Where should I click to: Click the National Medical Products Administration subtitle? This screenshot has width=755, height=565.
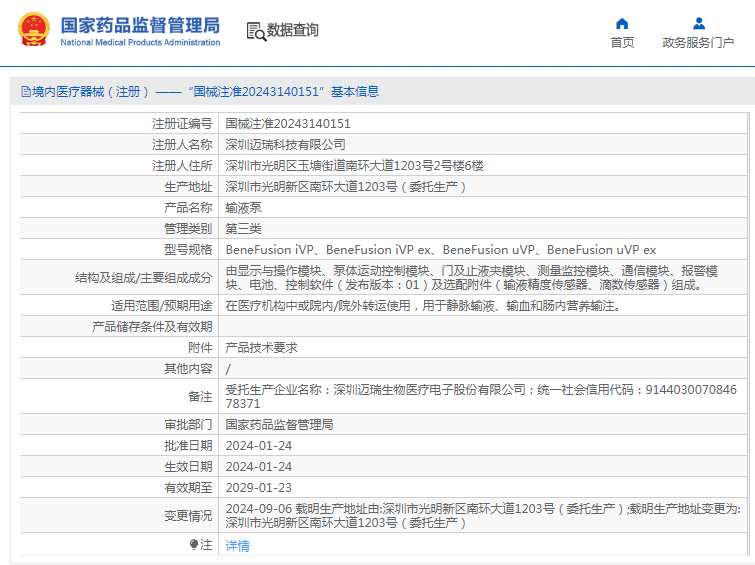(x=140, y=43)
